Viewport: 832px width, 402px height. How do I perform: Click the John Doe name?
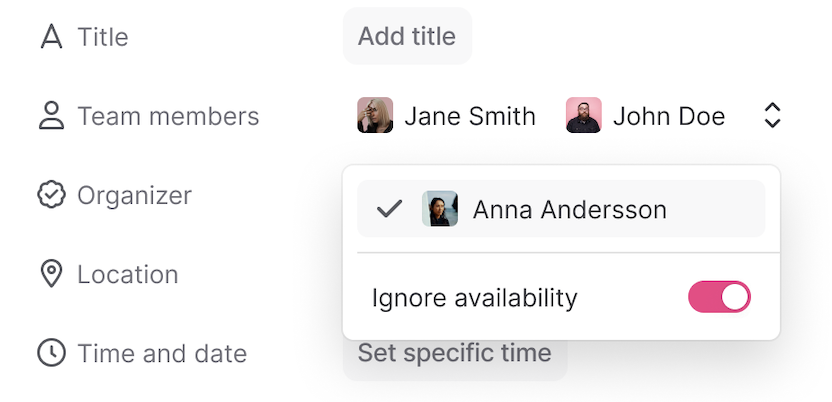pos(669,116)
